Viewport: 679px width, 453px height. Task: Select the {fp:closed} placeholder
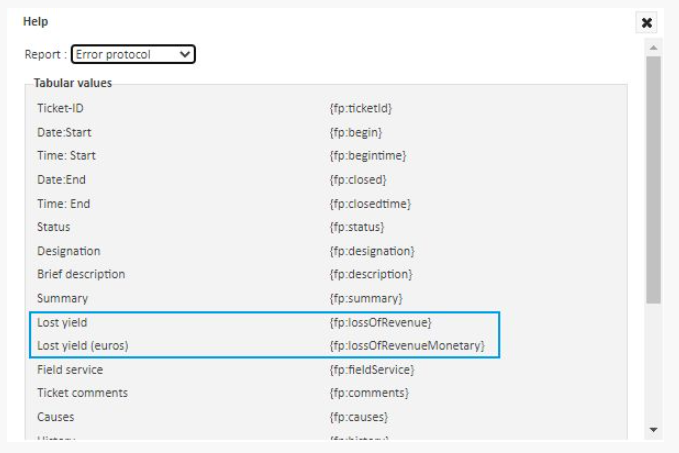[358, 180]
